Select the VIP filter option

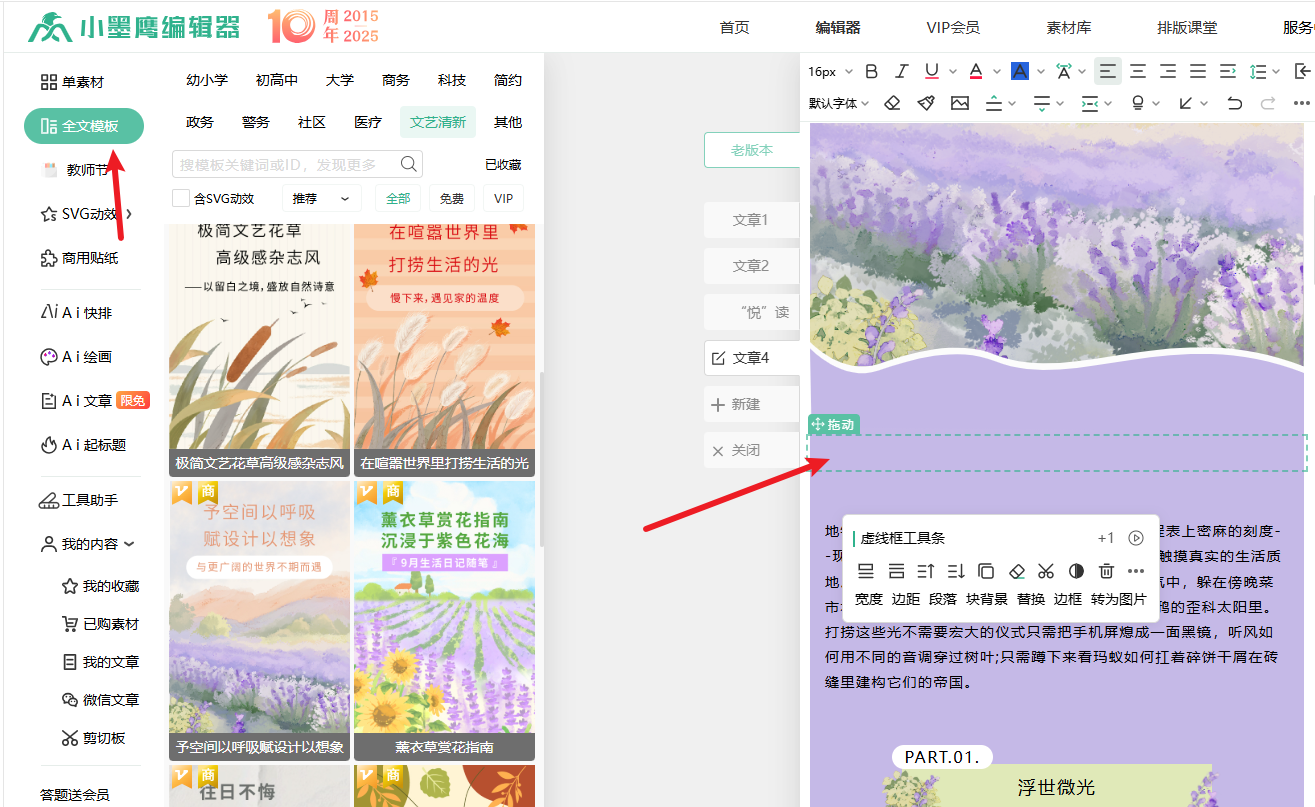[x=503, y=198]
